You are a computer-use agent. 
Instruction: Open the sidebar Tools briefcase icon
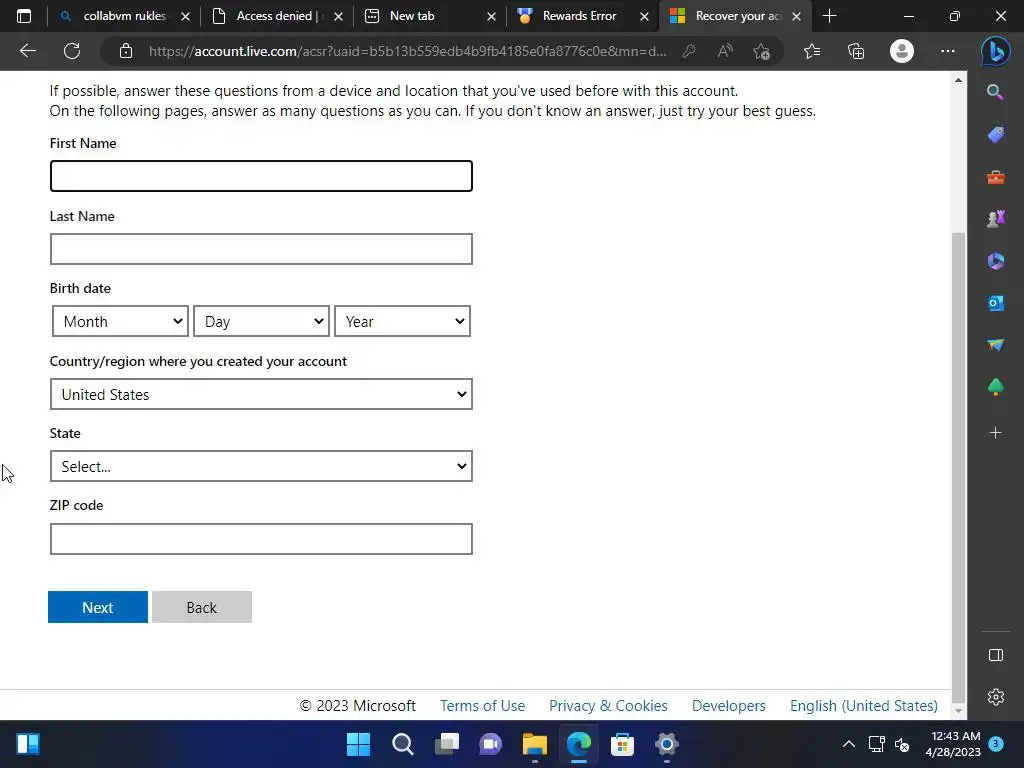tap(995, 177)
